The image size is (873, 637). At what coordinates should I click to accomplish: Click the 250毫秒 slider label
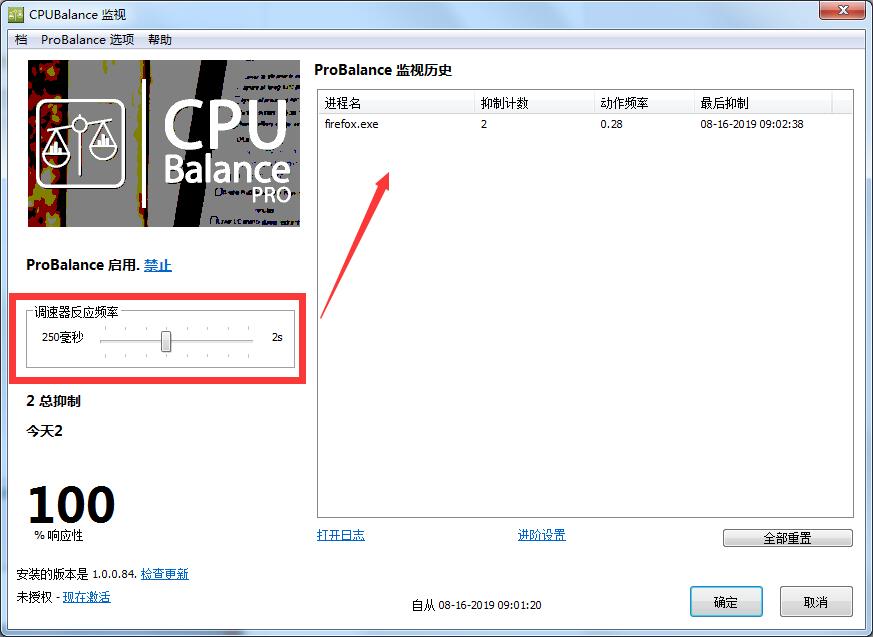click(x=62, y=337)
